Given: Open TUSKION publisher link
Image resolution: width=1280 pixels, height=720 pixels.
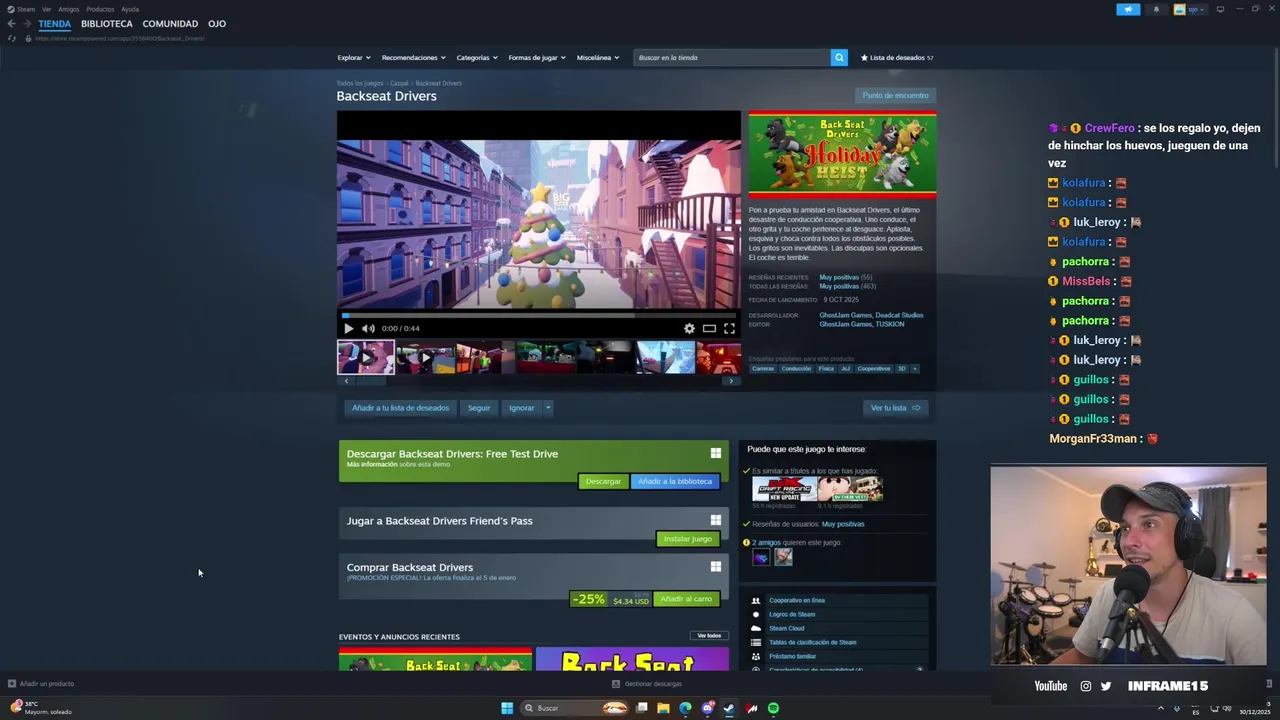Looking at the screenshot, I should [x=890, y=324].
